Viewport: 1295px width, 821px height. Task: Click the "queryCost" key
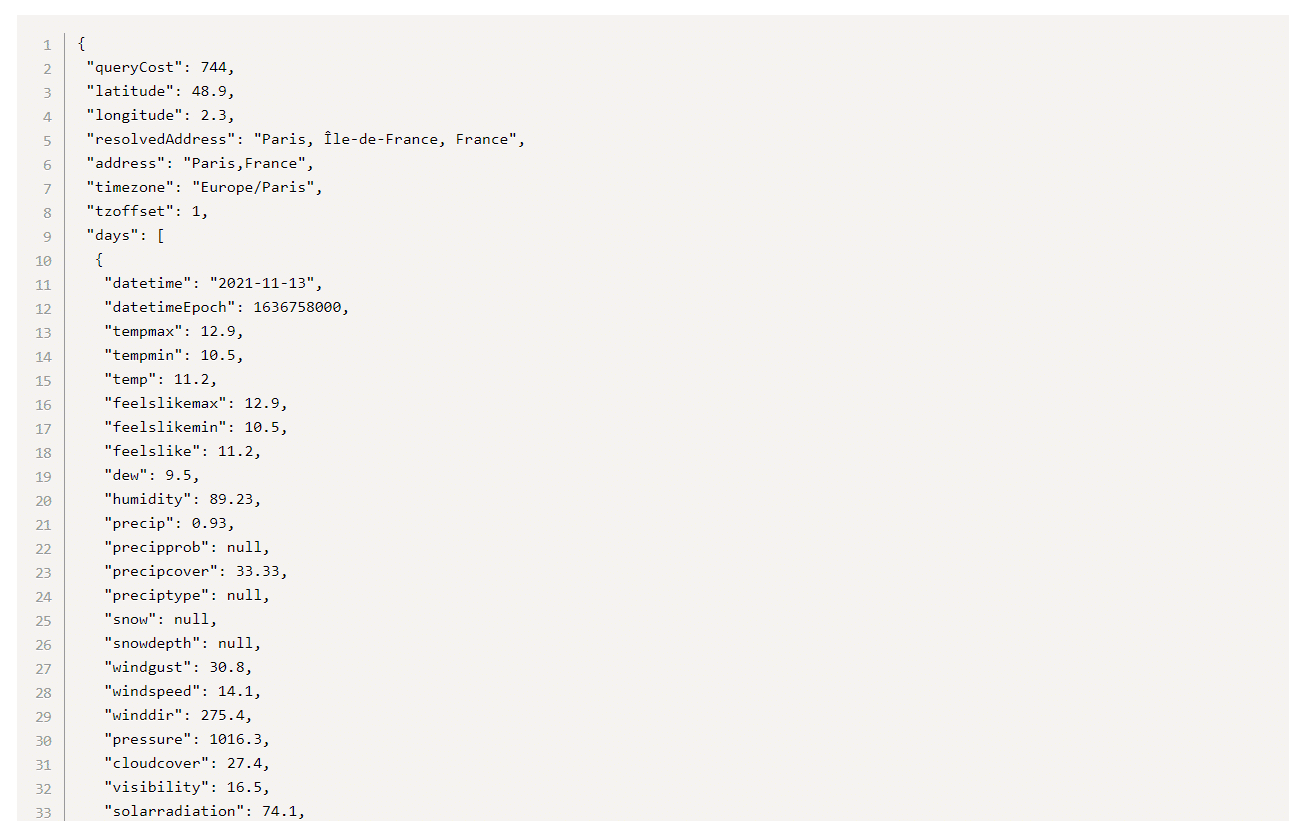(130, 68)
